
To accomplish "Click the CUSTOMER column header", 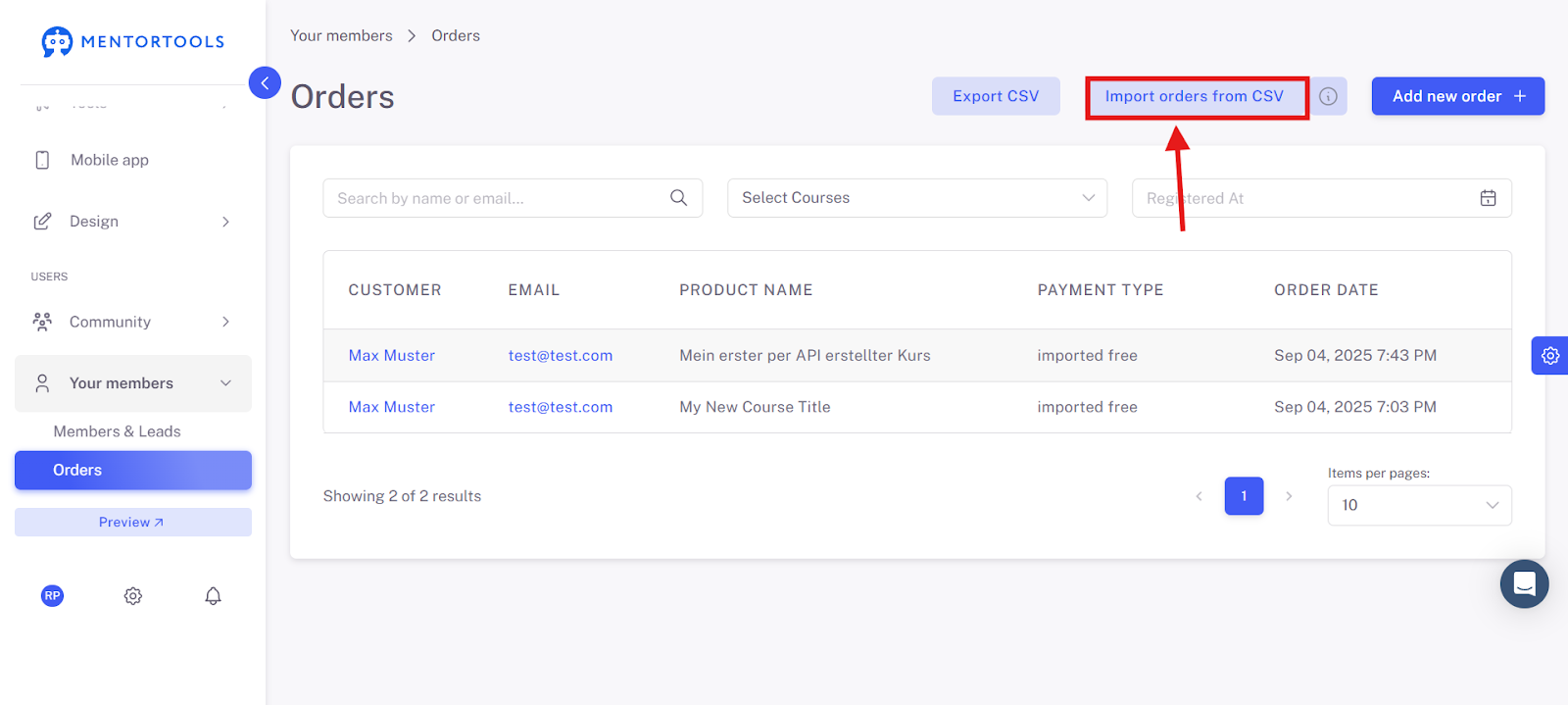I will [395, 290].
